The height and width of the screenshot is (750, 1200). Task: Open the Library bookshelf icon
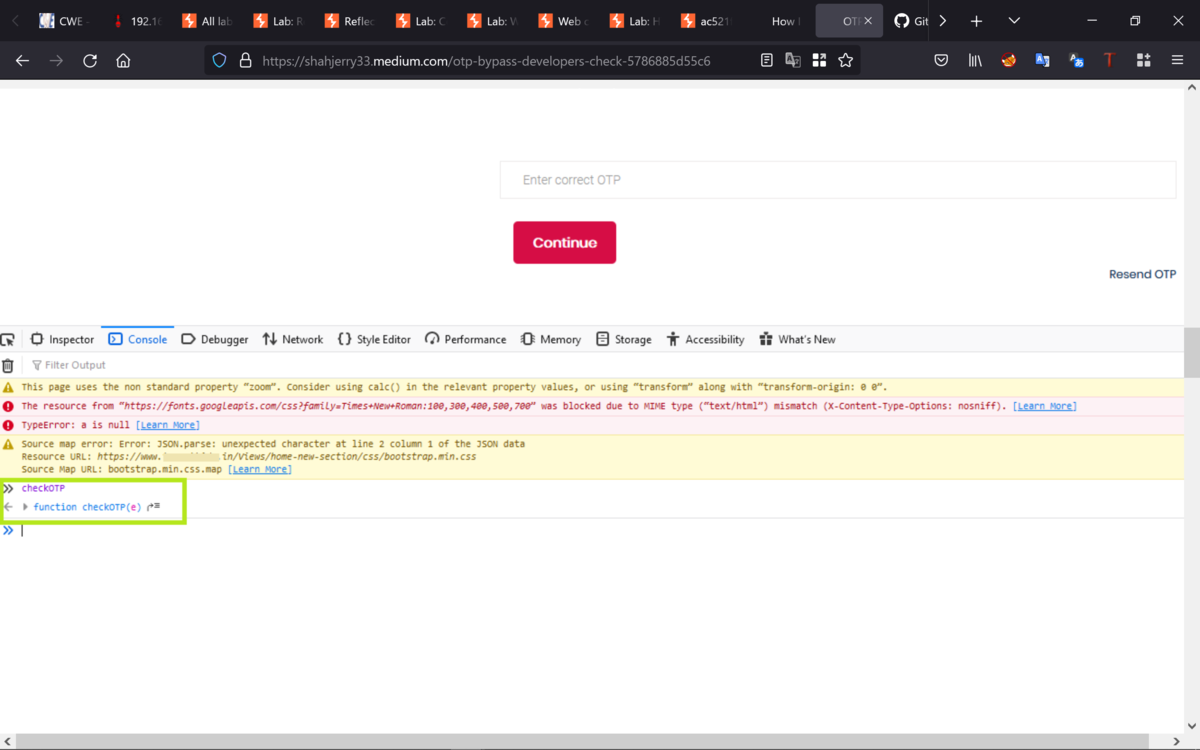click(975, 61)
